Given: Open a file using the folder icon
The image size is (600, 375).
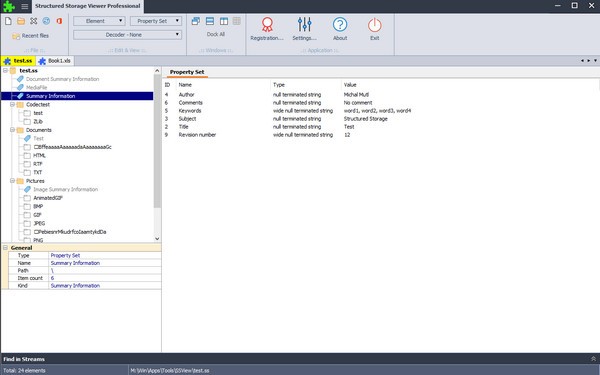Looking at the screenshot, I should pyautogui.click(x=21, y=21).
